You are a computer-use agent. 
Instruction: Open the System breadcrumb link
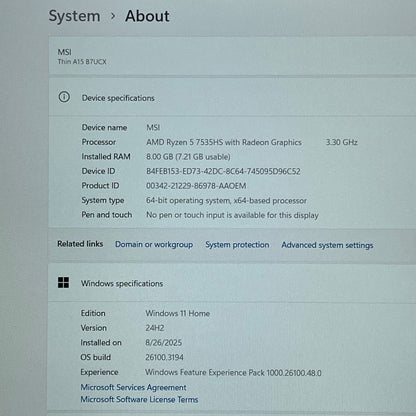74,16
